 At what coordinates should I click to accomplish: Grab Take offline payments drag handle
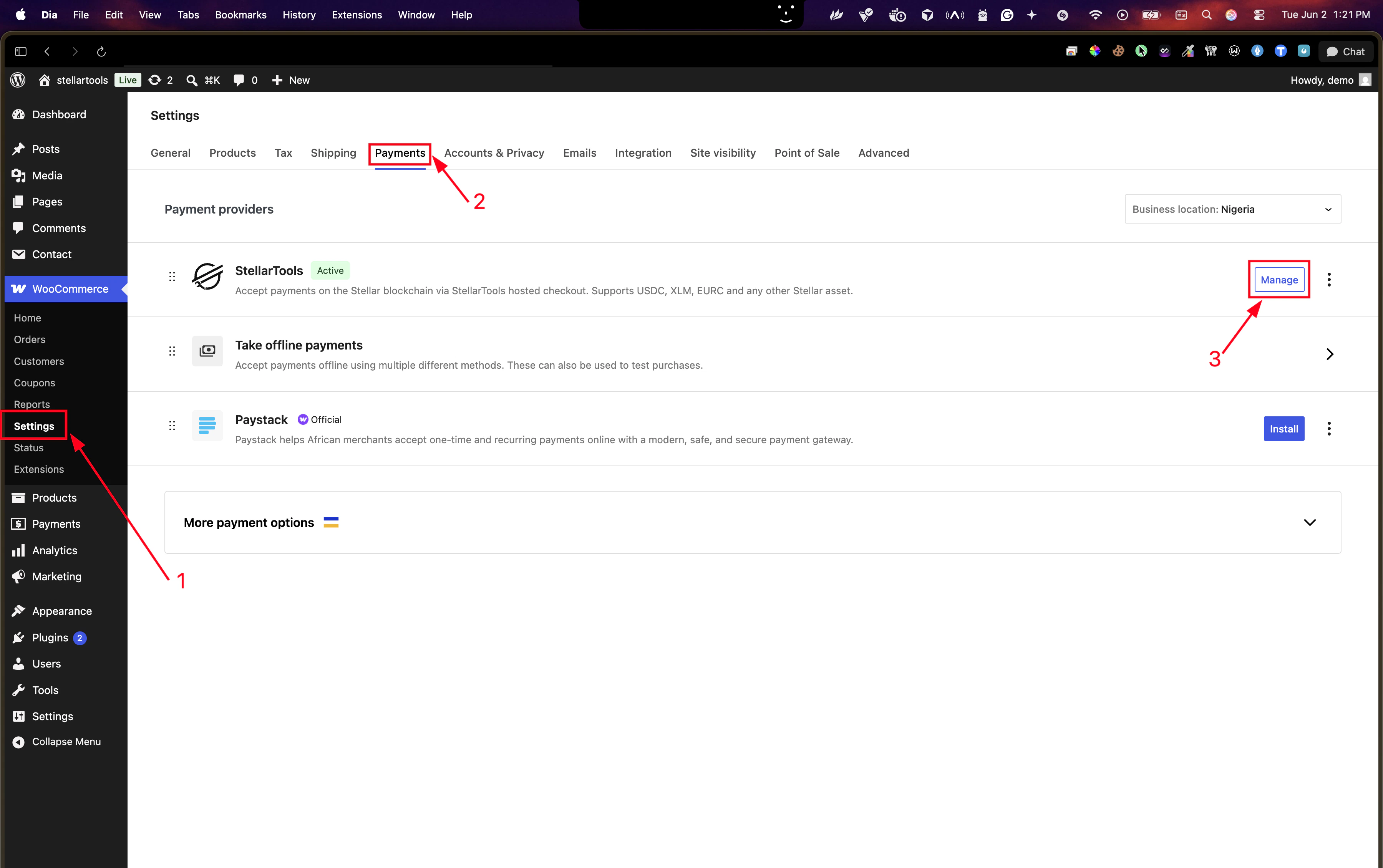172,351
